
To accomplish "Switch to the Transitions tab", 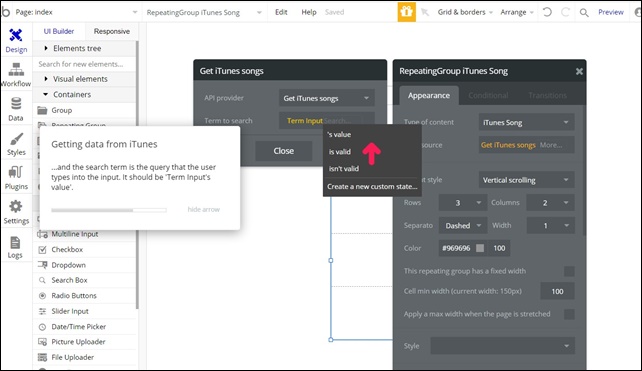I will tap(547, 95).
